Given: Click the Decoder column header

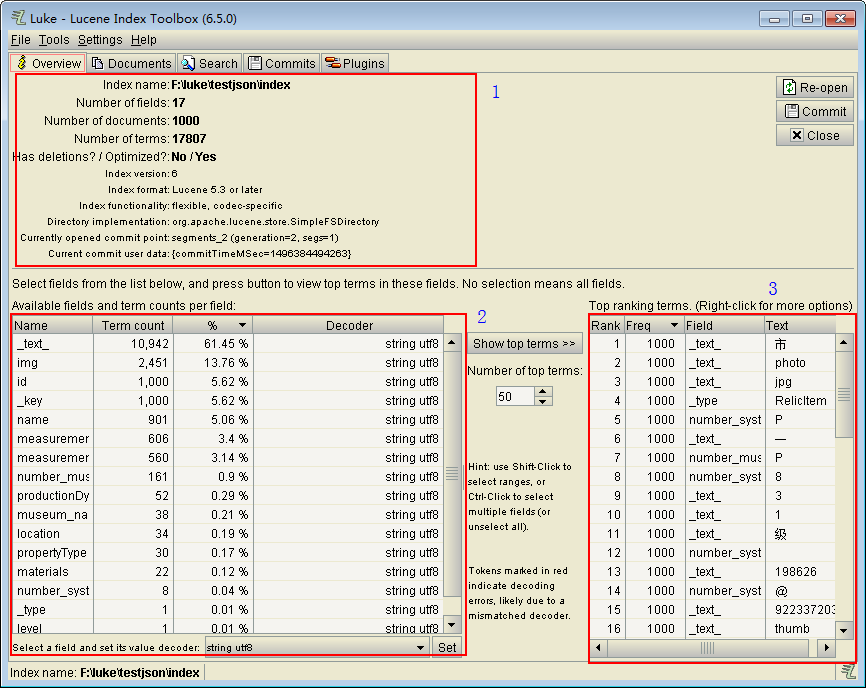Looking at the screenshot, I should click(x=348, y=325).
